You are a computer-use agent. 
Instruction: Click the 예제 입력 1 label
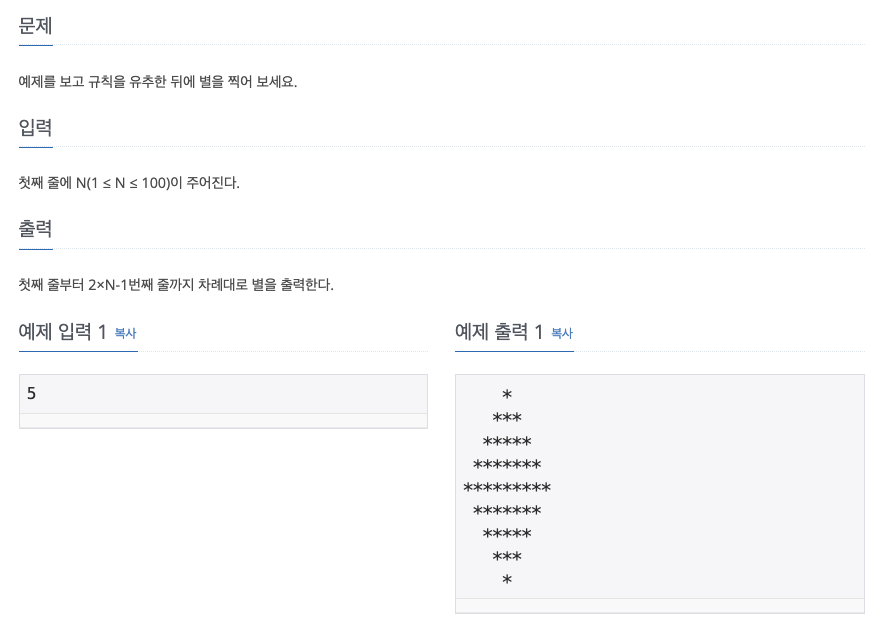62,331
